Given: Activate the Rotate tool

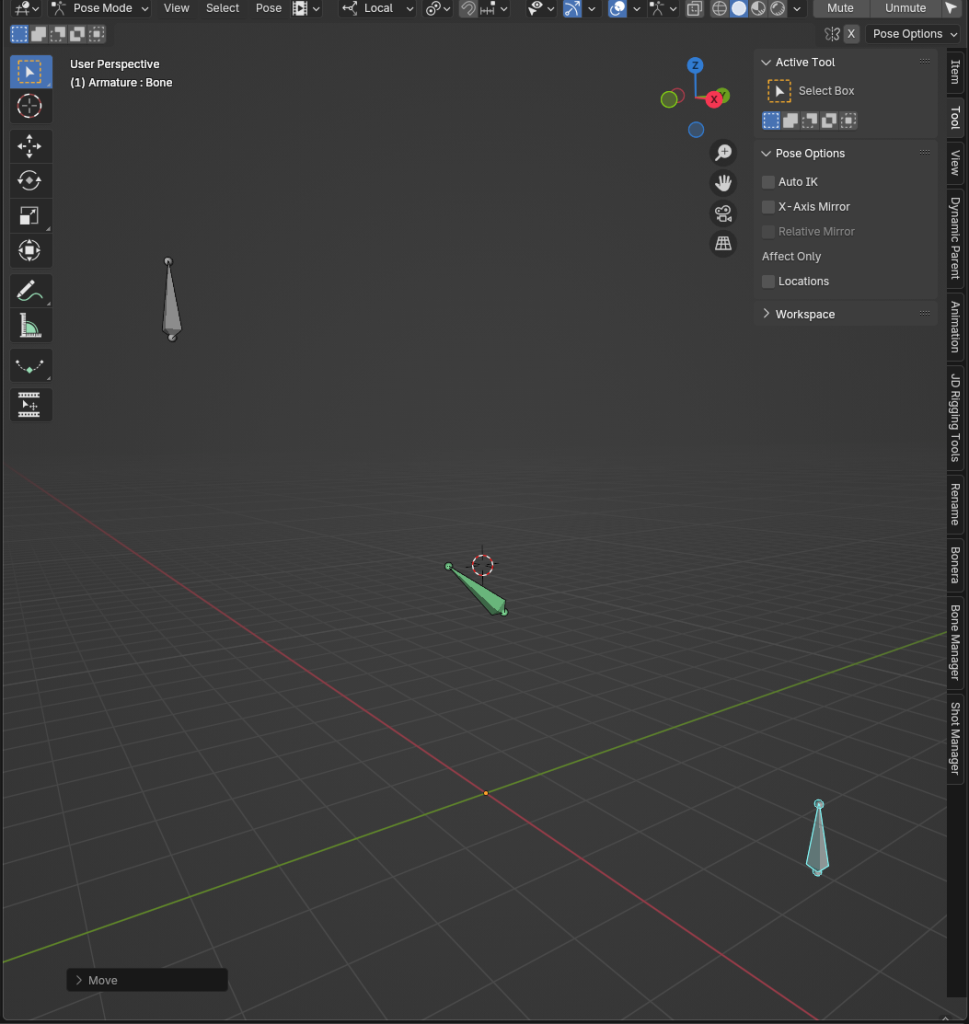Looking at the screenshot, I should (30, 181).
